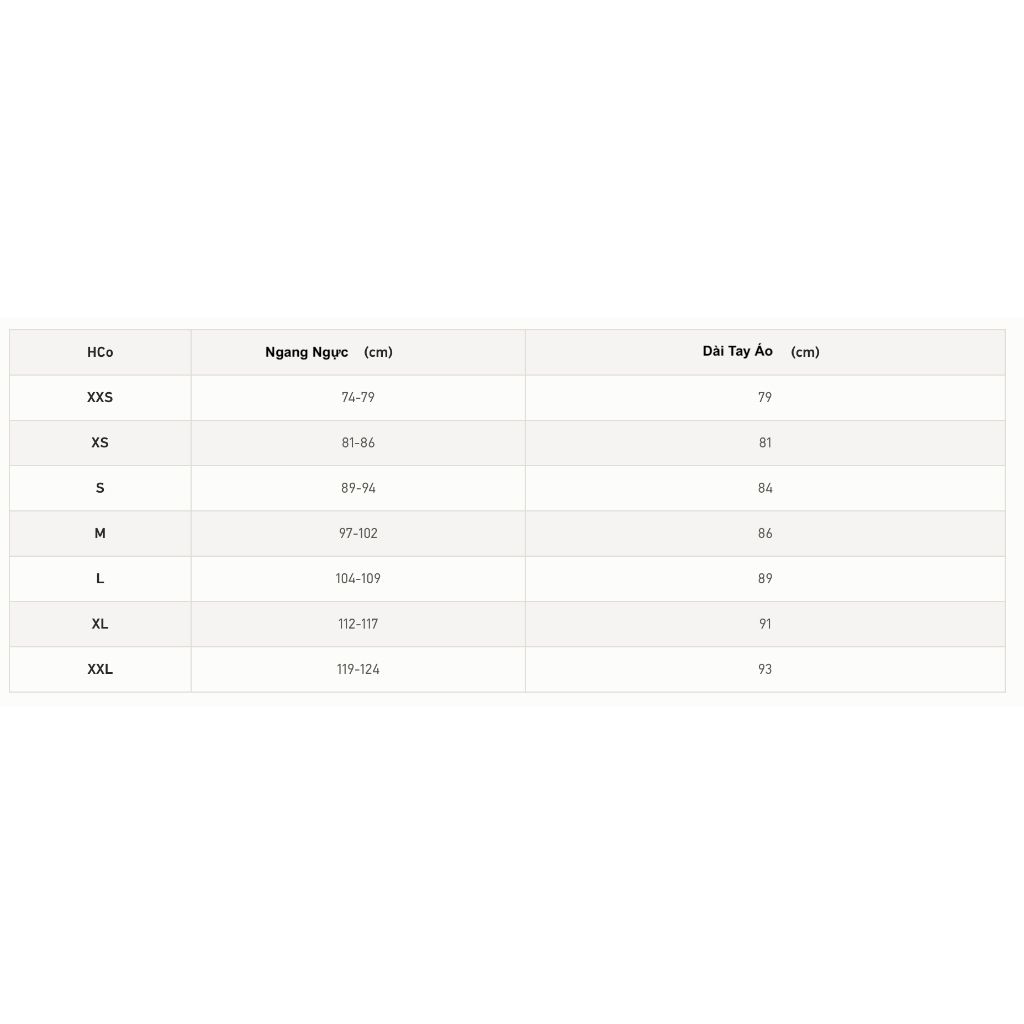Screen dimensions: 1024x1024
Task: Click sleeve length value 93
Action: click(765, 669)
